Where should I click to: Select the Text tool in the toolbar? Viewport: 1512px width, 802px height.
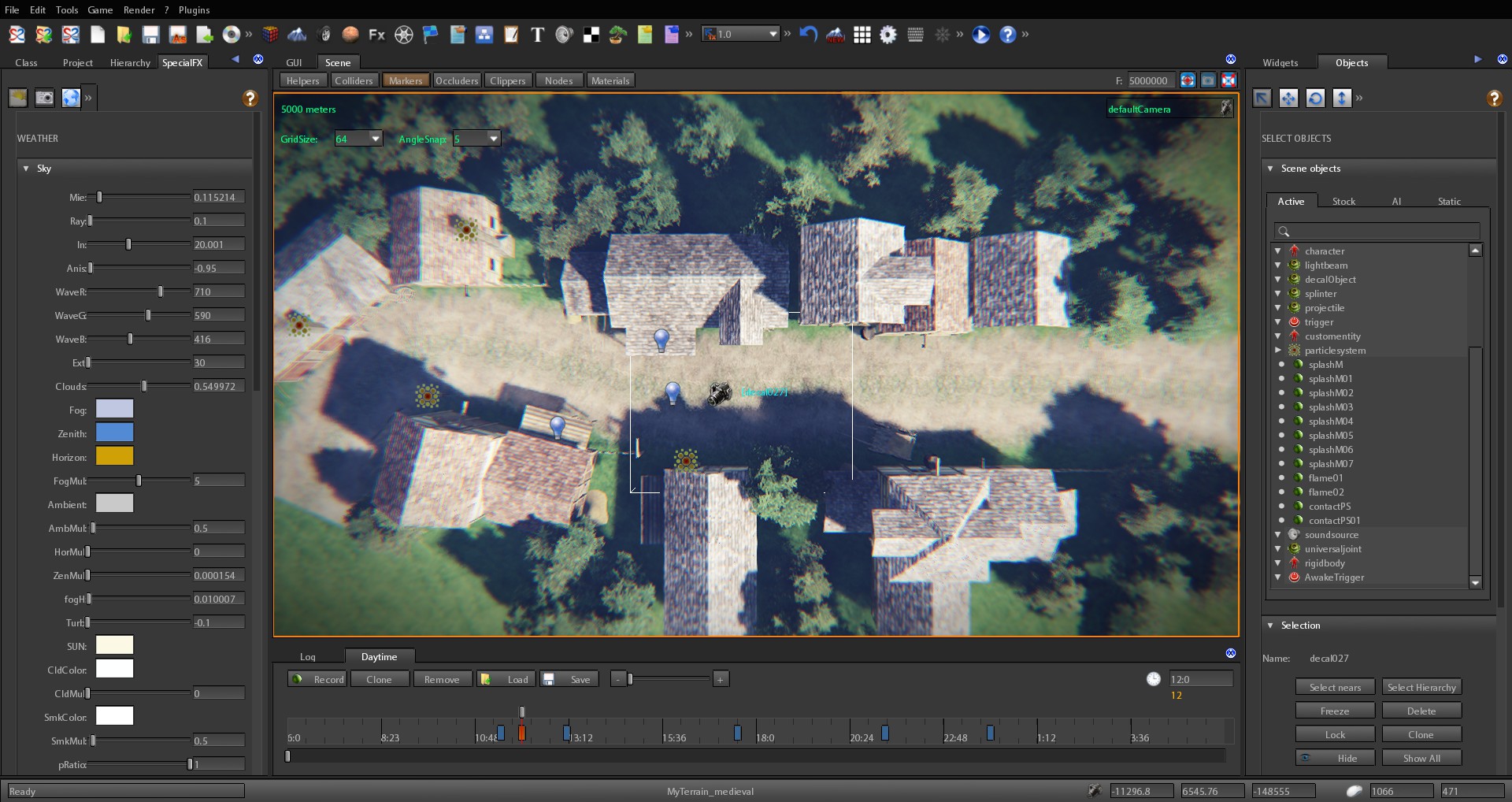538,35
